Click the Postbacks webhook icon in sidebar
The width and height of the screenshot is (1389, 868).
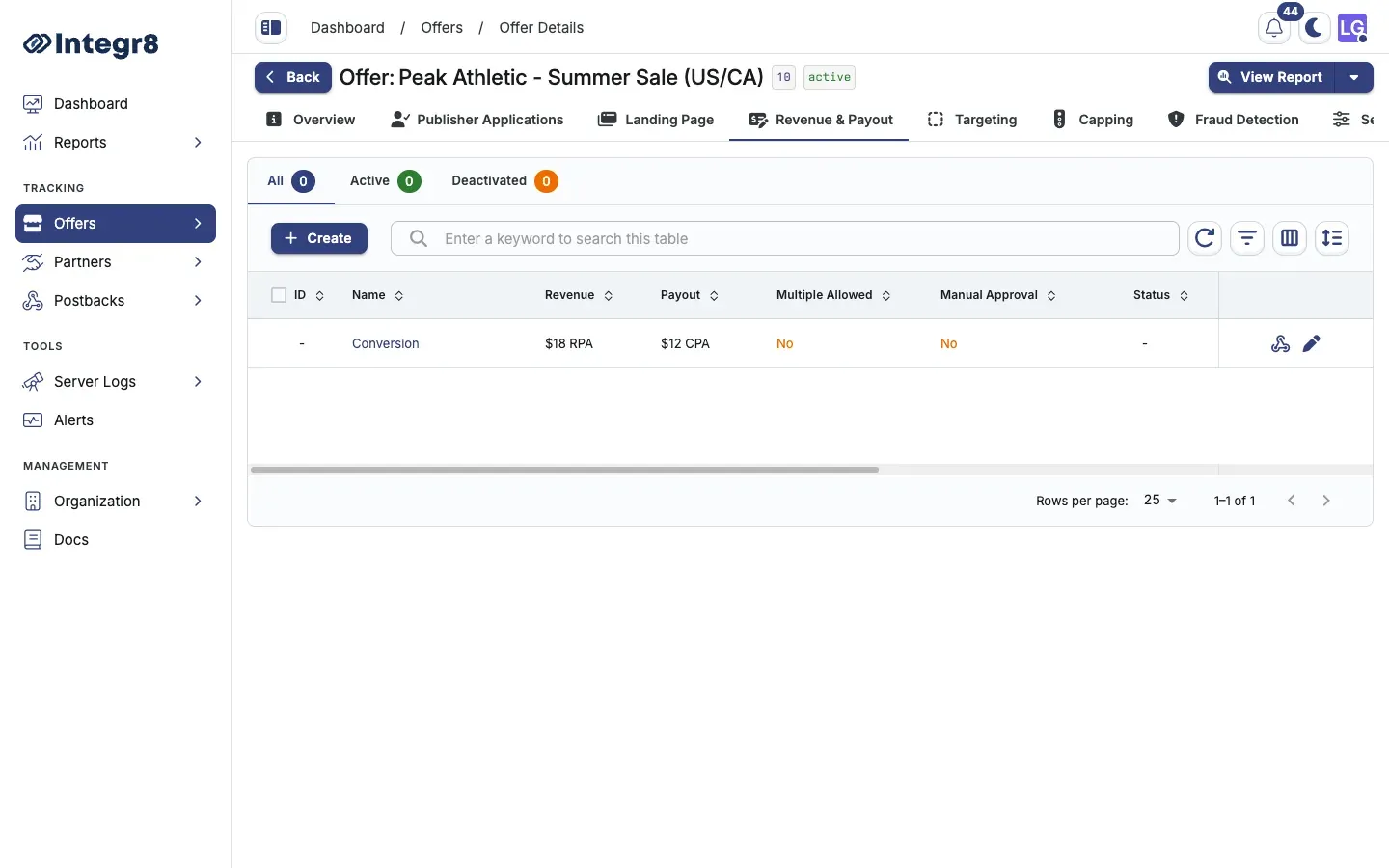click(x=33, y=301)
